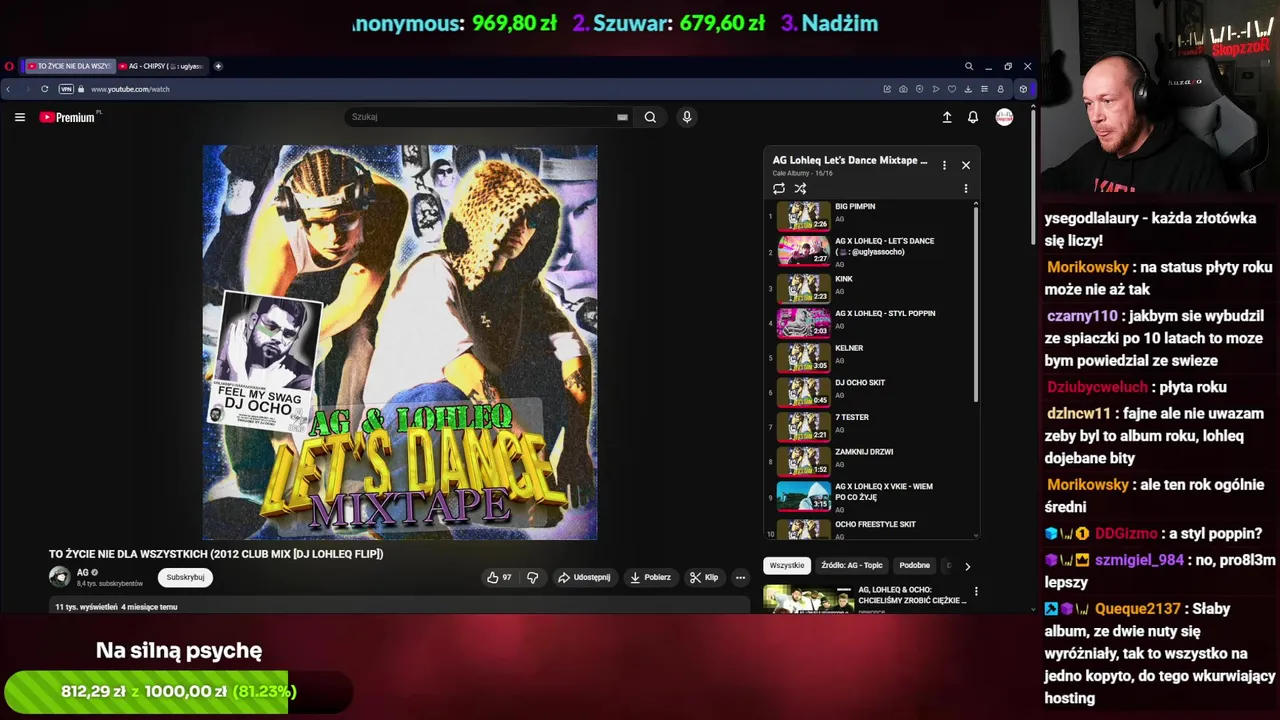Click the donation goal progress bar
1280x720 pixels.
point(178,691)
